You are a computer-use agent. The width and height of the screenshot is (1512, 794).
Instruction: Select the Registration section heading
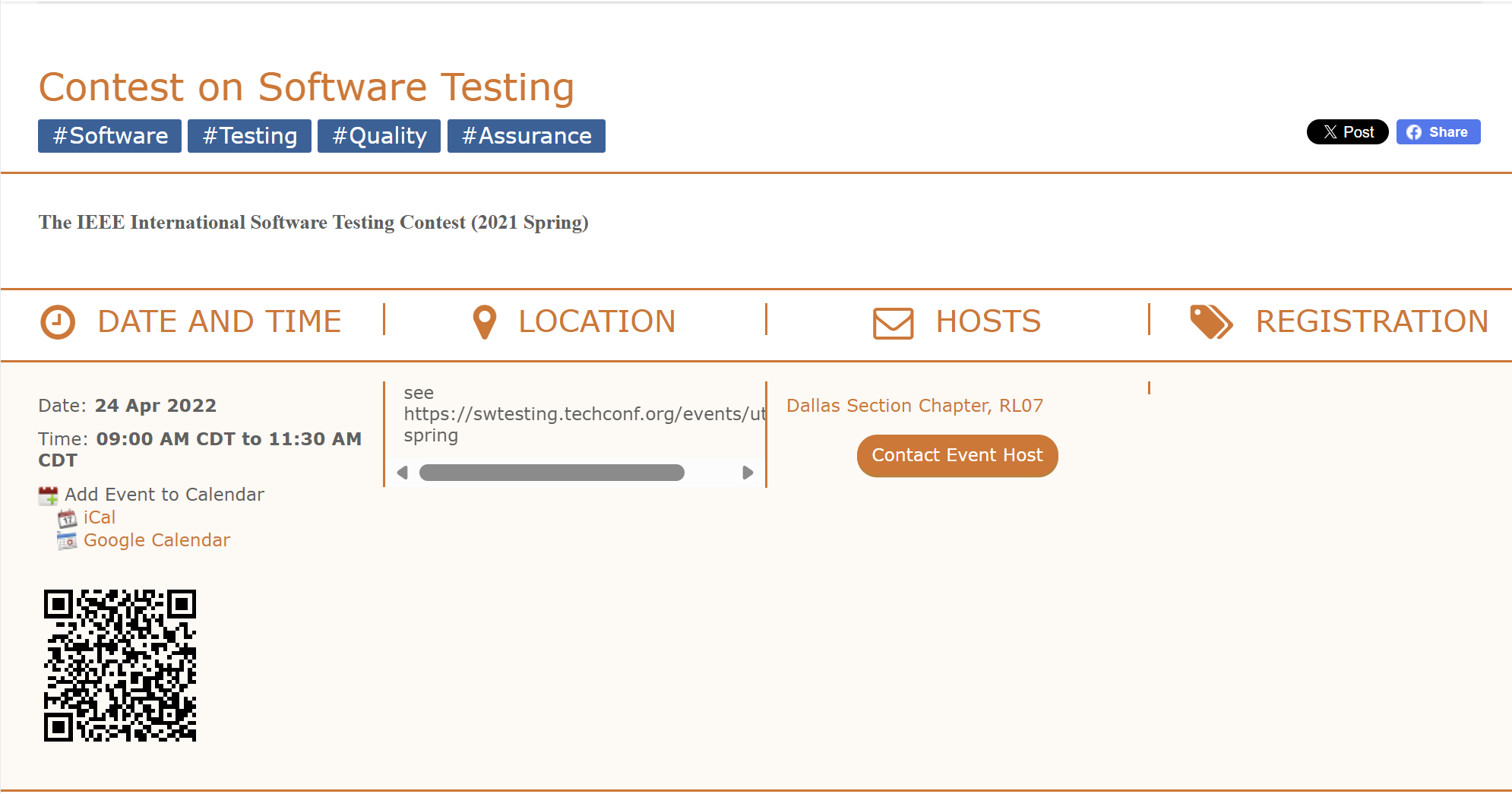[x=1372, y=321]
